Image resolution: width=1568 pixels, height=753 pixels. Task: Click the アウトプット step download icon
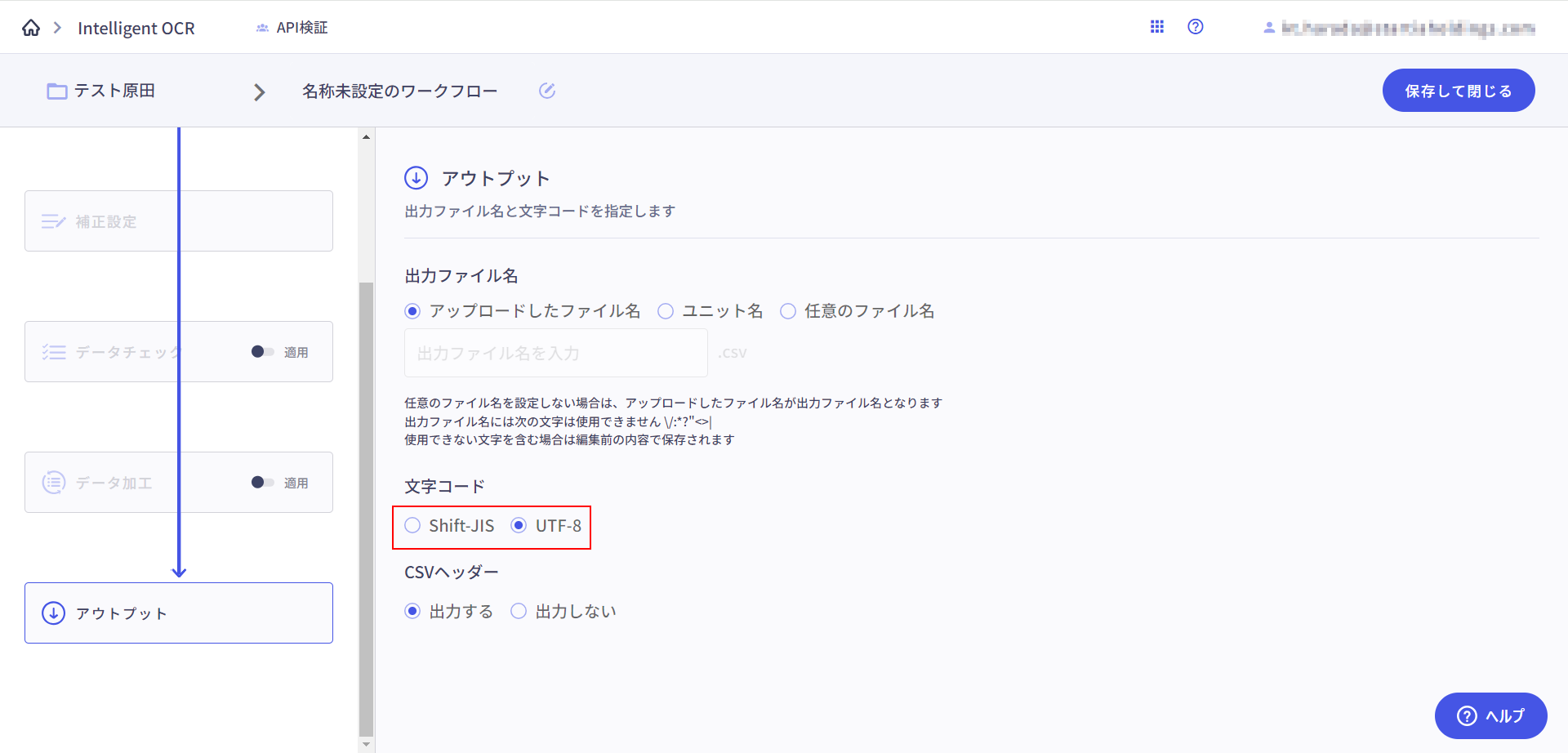click(x=54, y=613)
